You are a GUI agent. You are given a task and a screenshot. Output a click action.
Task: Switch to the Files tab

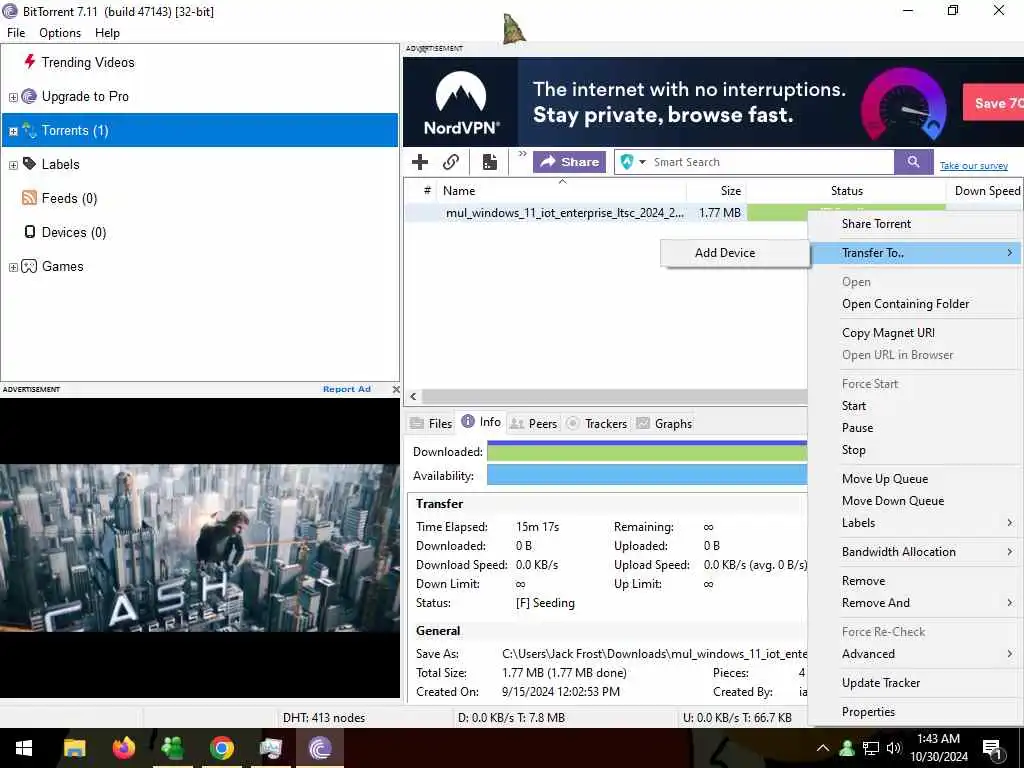pos(431,423)
